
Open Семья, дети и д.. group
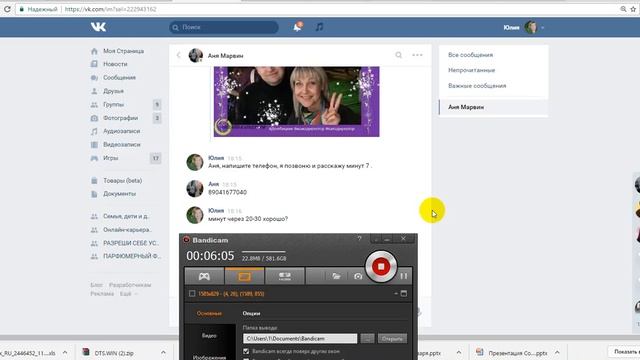point(126,216)
